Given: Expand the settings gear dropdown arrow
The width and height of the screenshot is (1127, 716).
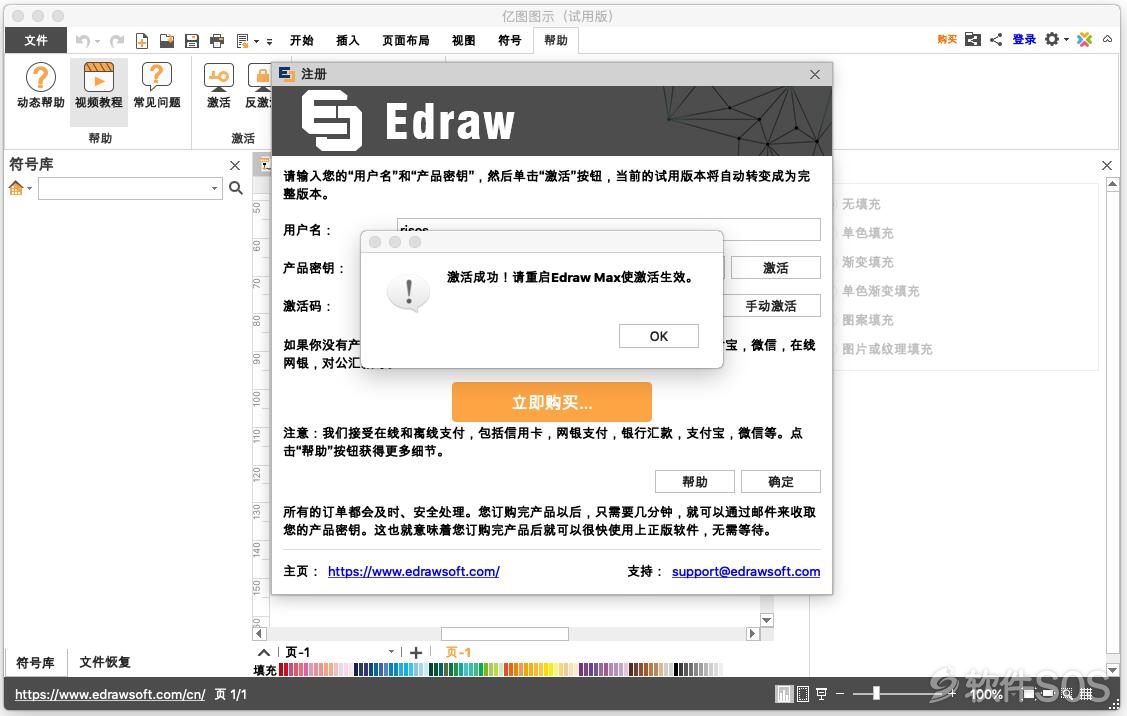Looking at the screenshot, I should coord(1066,40).
